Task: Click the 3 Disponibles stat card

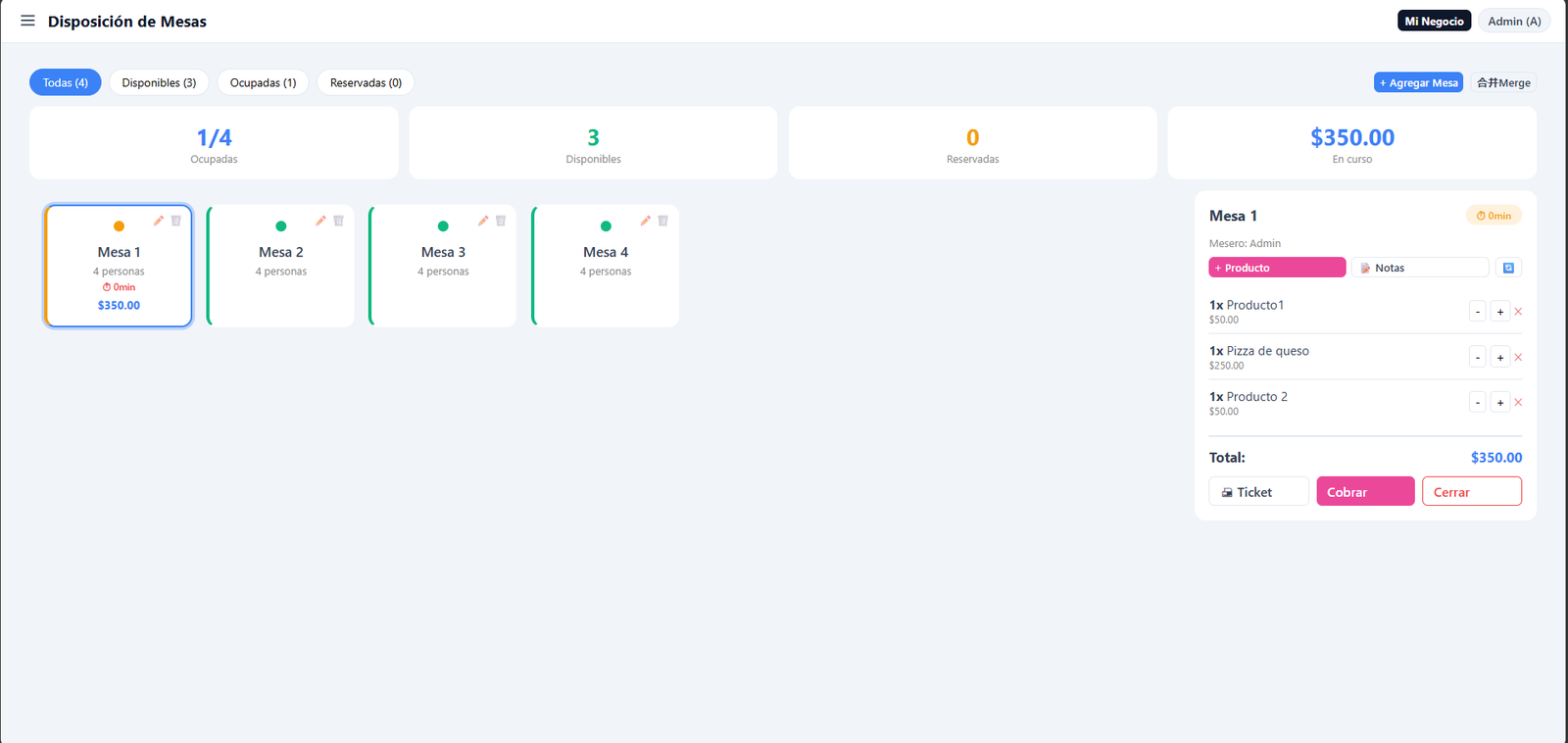Action: pyautogui.click(x=593, y=143)
